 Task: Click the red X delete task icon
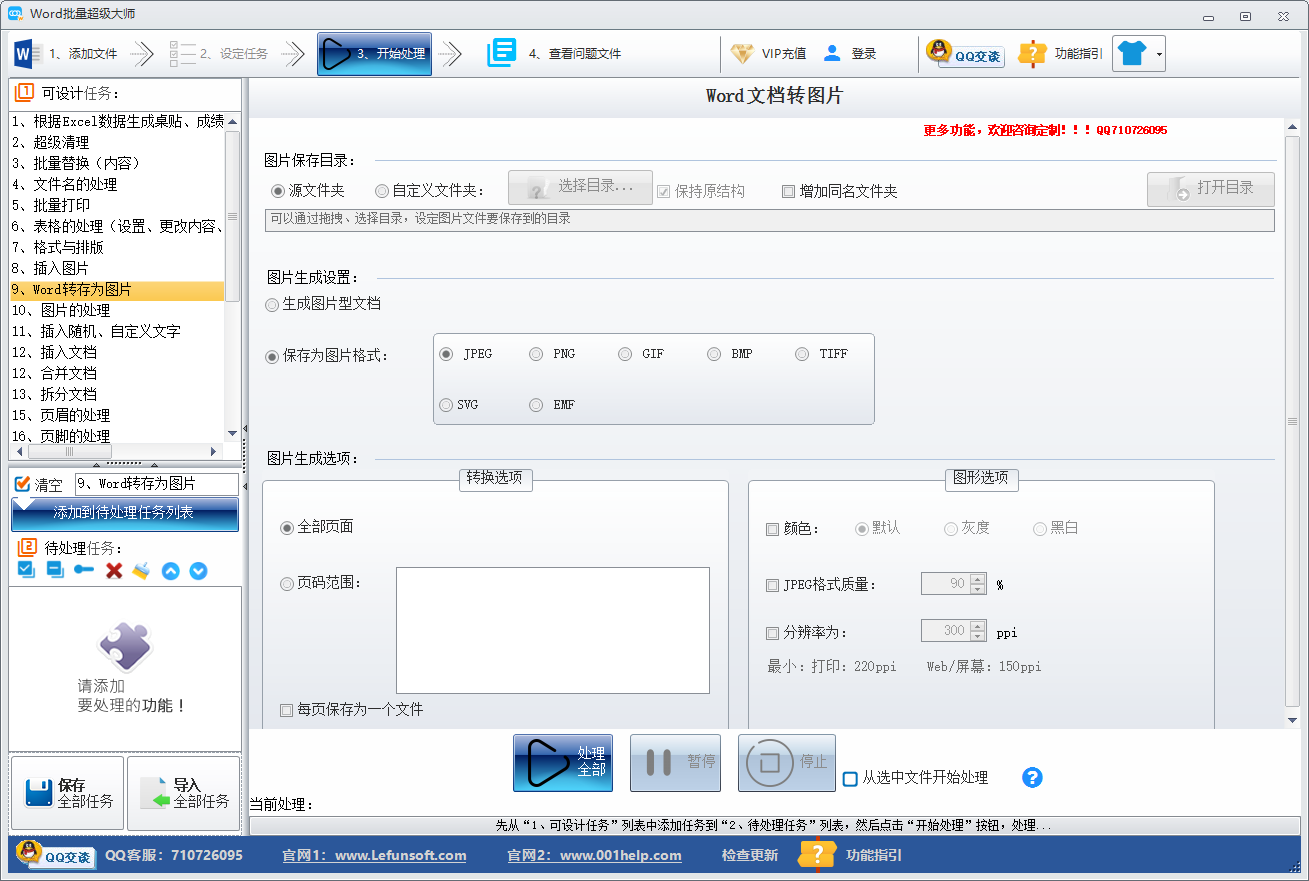point(114,571)
